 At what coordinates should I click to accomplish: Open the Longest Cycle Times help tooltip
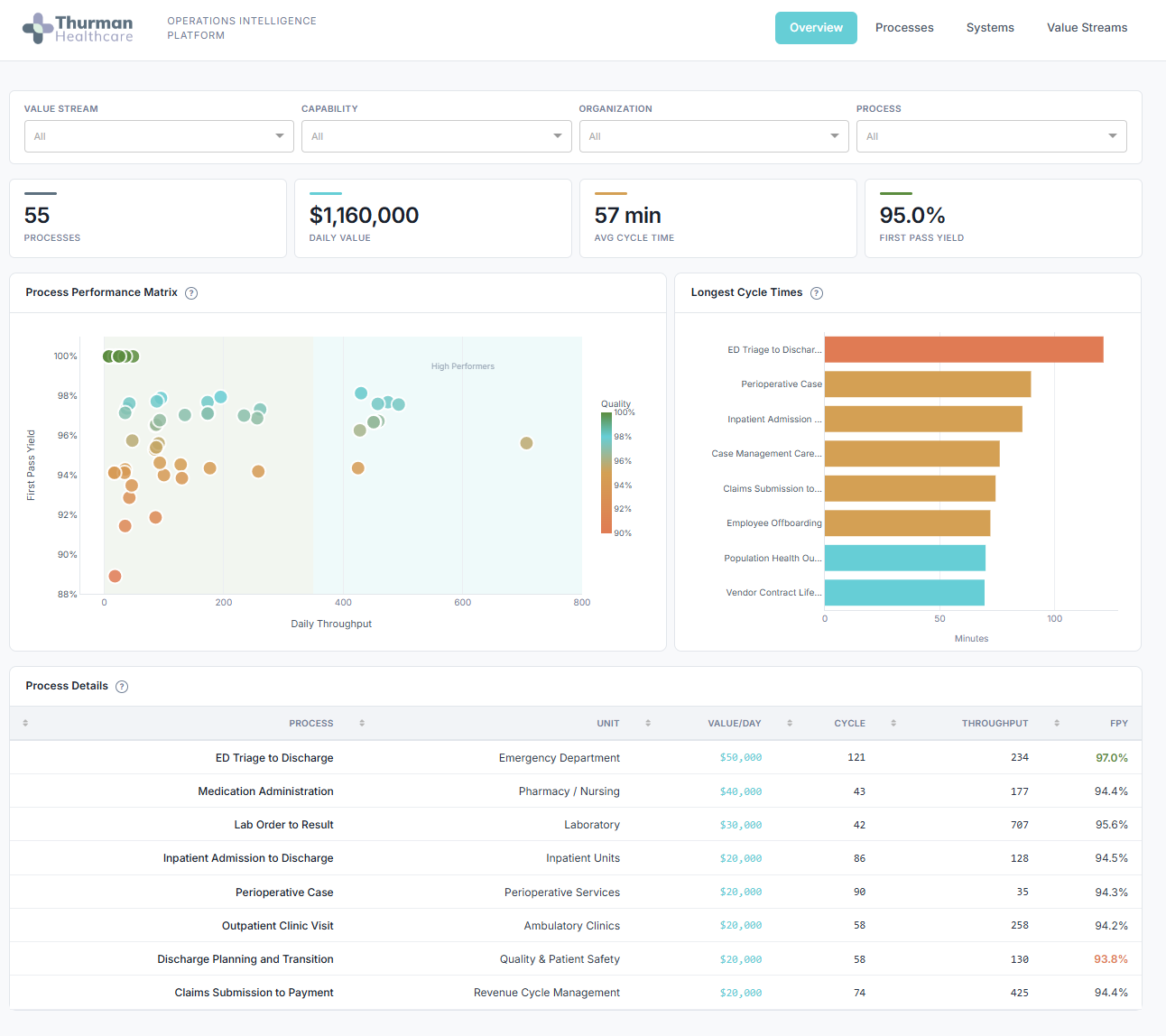click(x=817, y=292)
